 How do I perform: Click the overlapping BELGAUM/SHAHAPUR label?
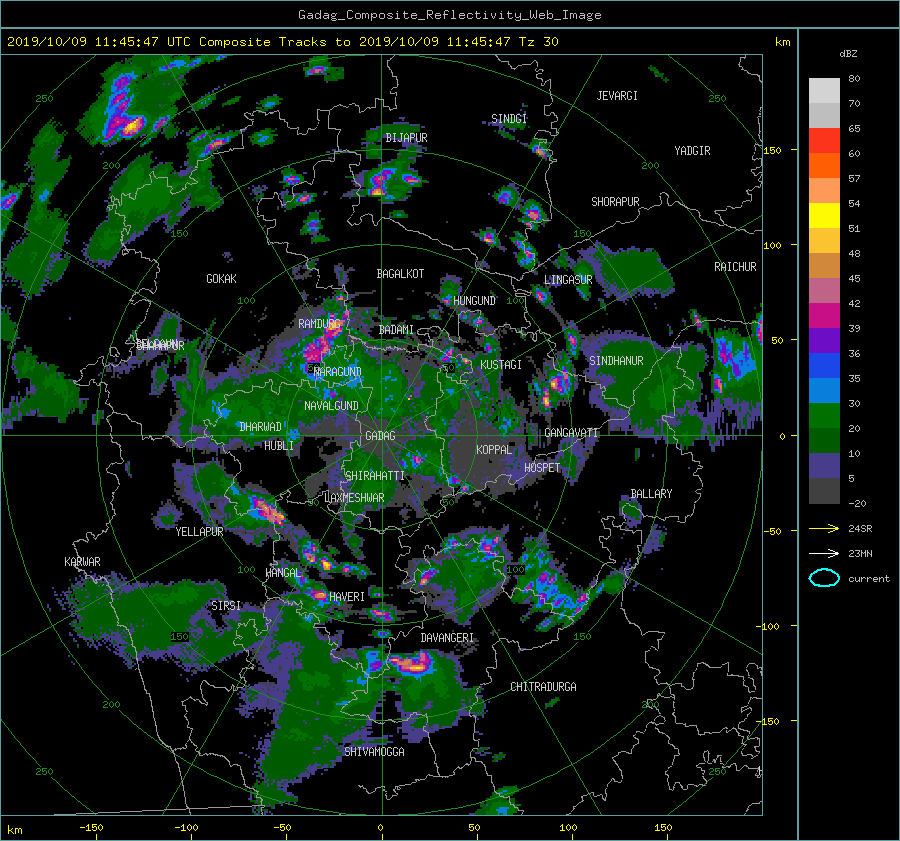(x=160, y=345)
